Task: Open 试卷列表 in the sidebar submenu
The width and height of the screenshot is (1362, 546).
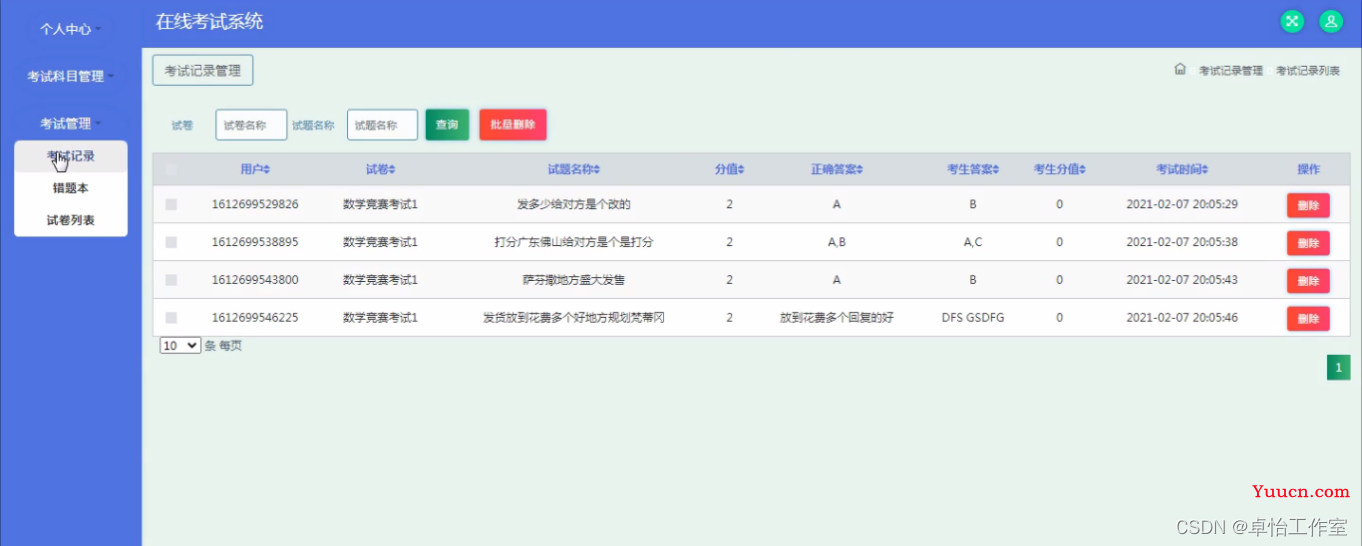Action: click(71, 220)
